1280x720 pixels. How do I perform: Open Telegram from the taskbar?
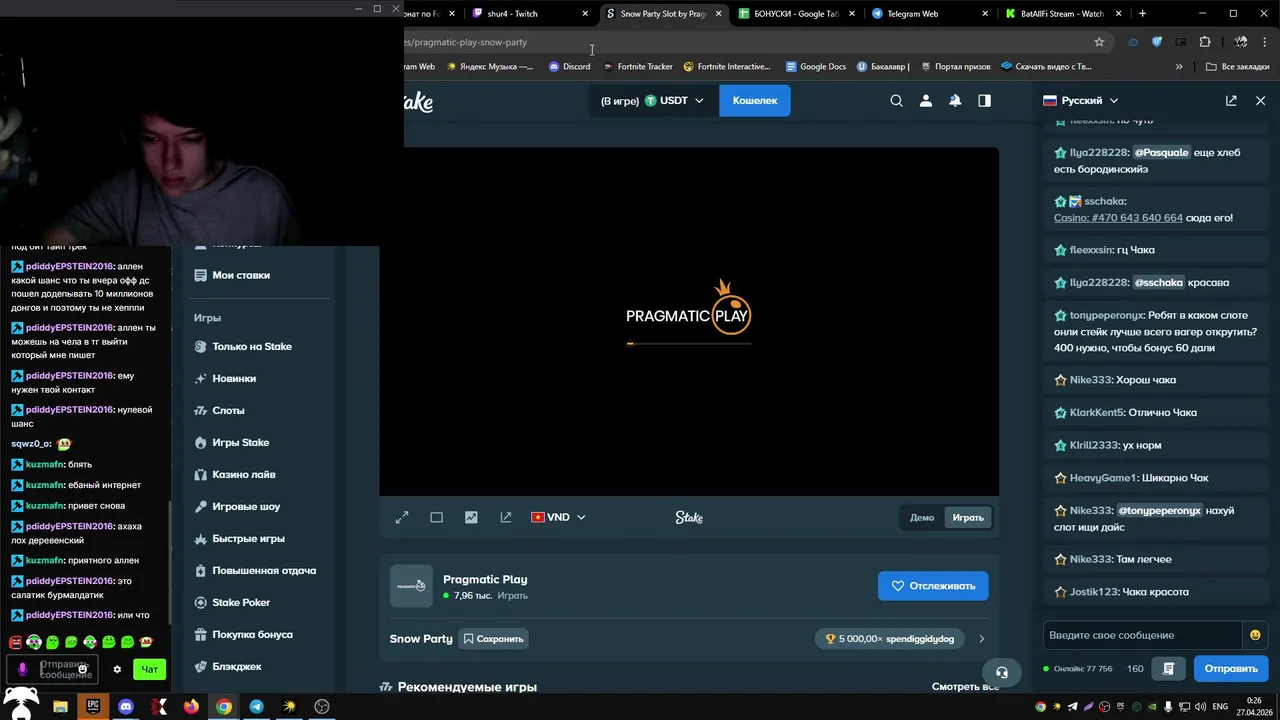click(x=256, y=706)
